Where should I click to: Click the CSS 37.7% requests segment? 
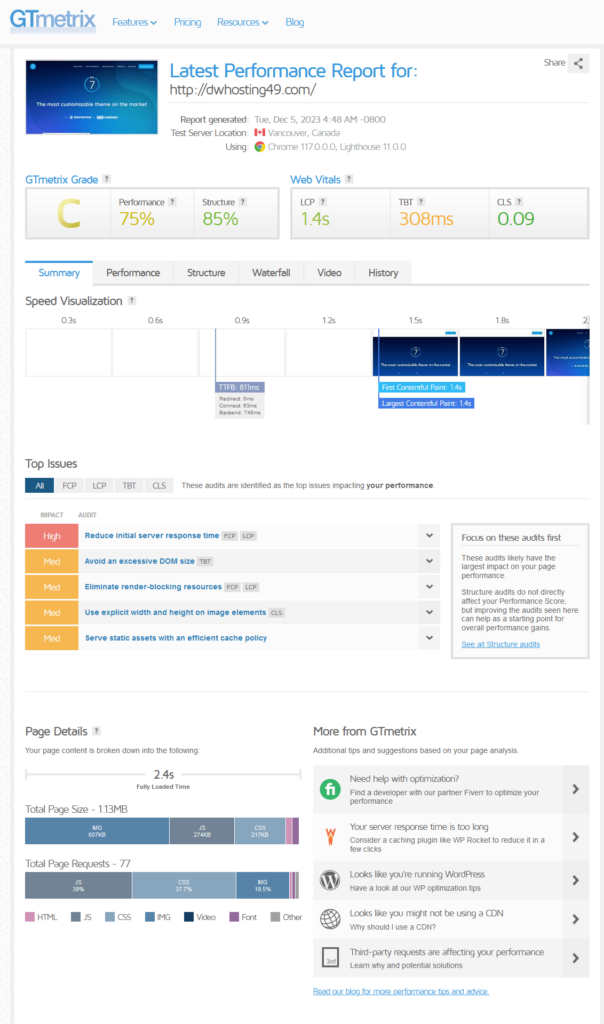[x=184, y=886]
